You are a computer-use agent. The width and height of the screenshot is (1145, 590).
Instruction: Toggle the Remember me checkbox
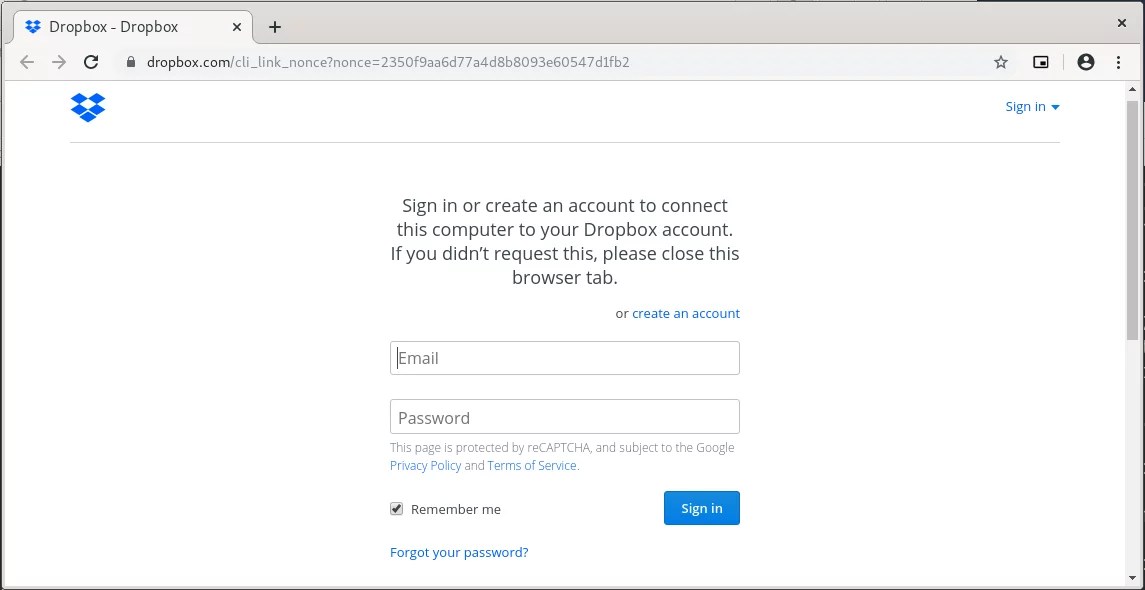(x=397, y=509)
